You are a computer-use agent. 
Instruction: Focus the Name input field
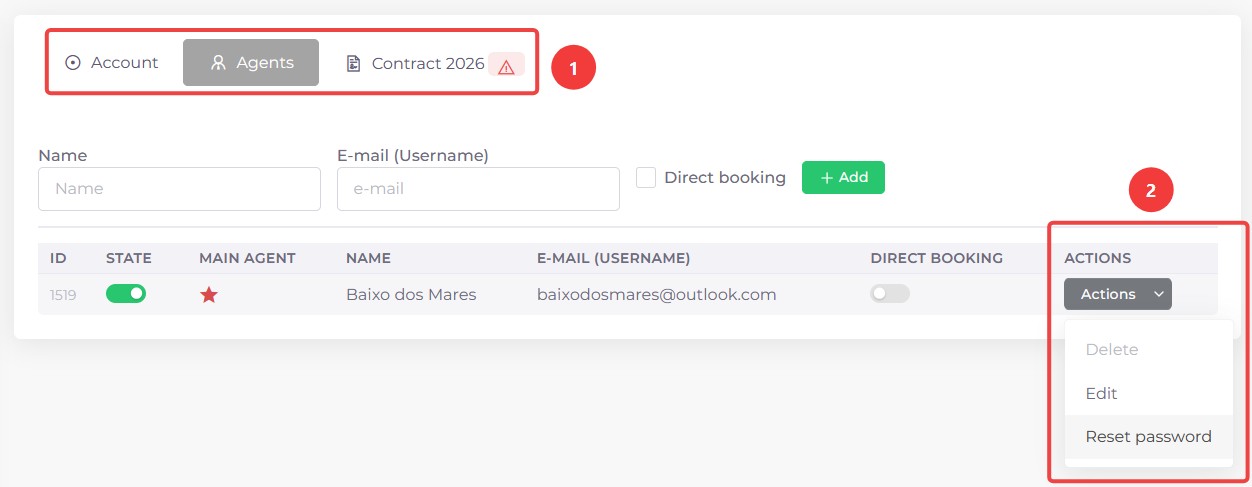(x=179, y=188)
